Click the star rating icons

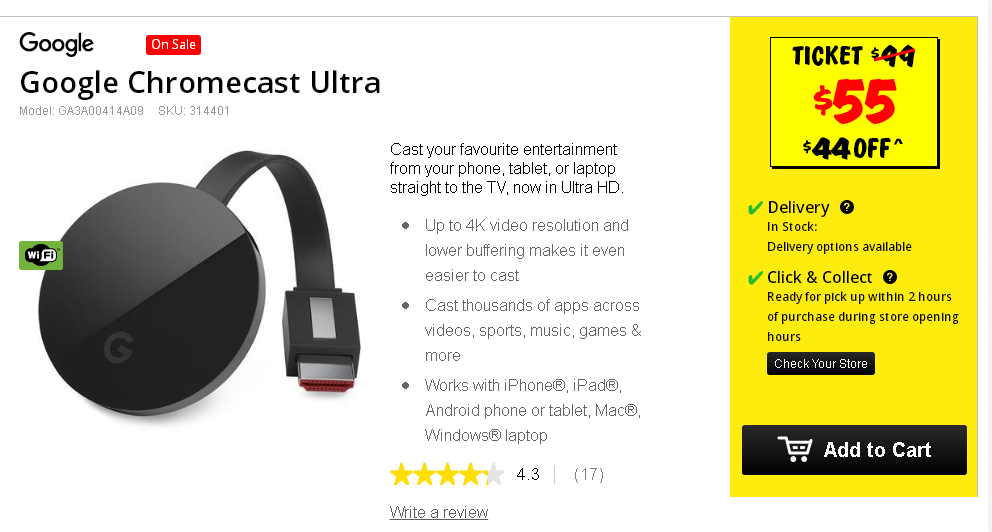click(x=447, y=474)
